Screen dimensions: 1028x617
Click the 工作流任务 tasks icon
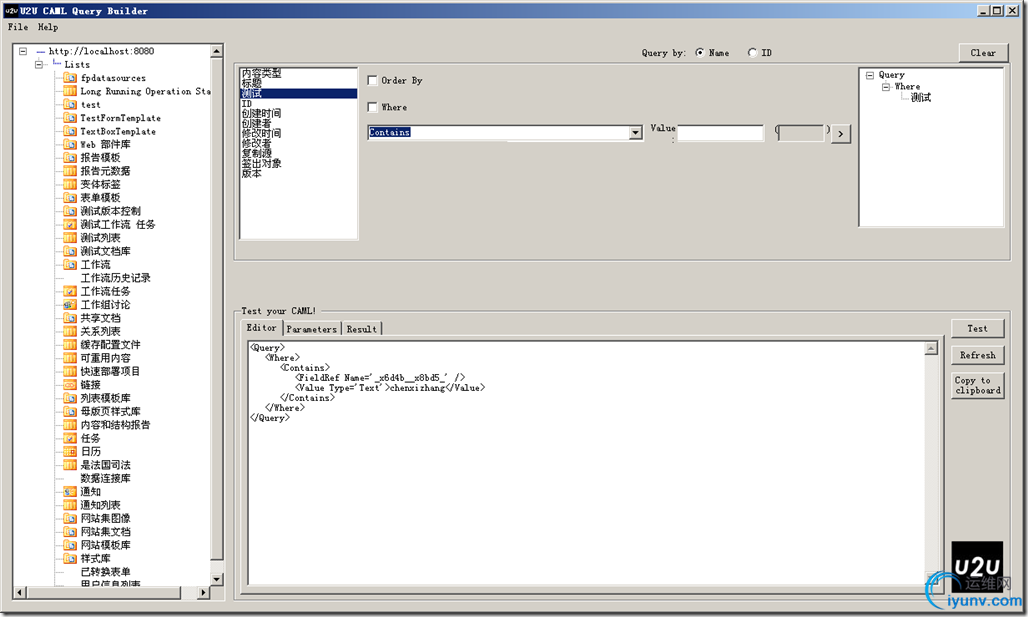70,291
